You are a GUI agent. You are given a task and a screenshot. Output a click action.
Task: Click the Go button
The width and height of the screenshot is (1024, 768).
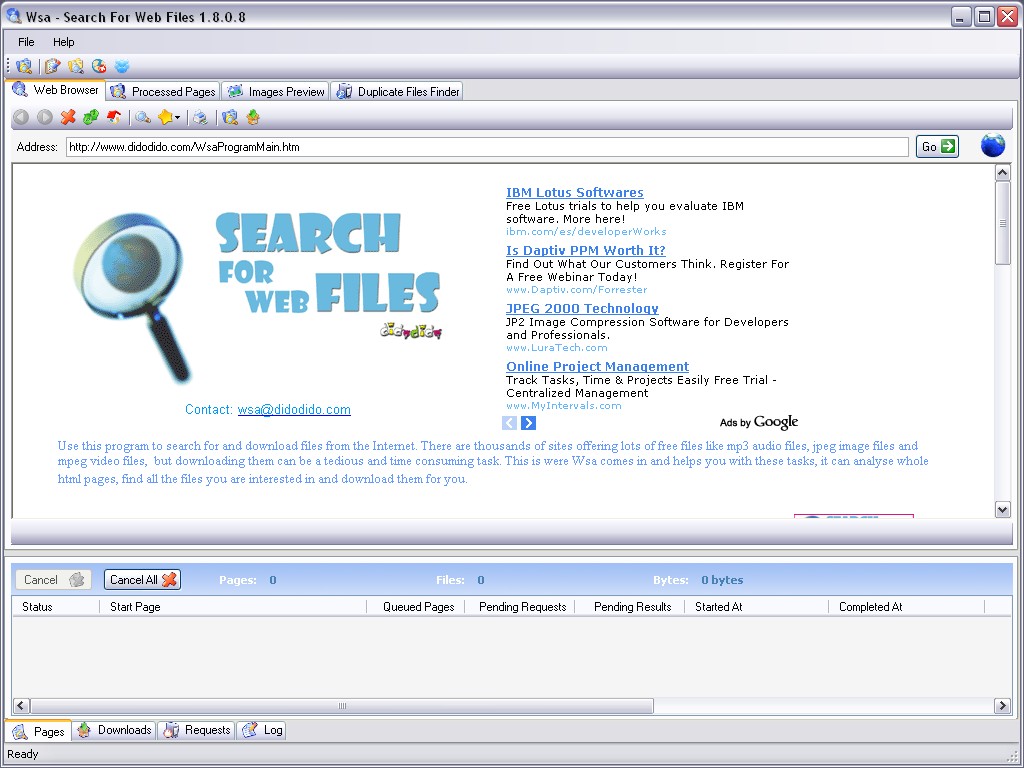(x=937, y=146)
